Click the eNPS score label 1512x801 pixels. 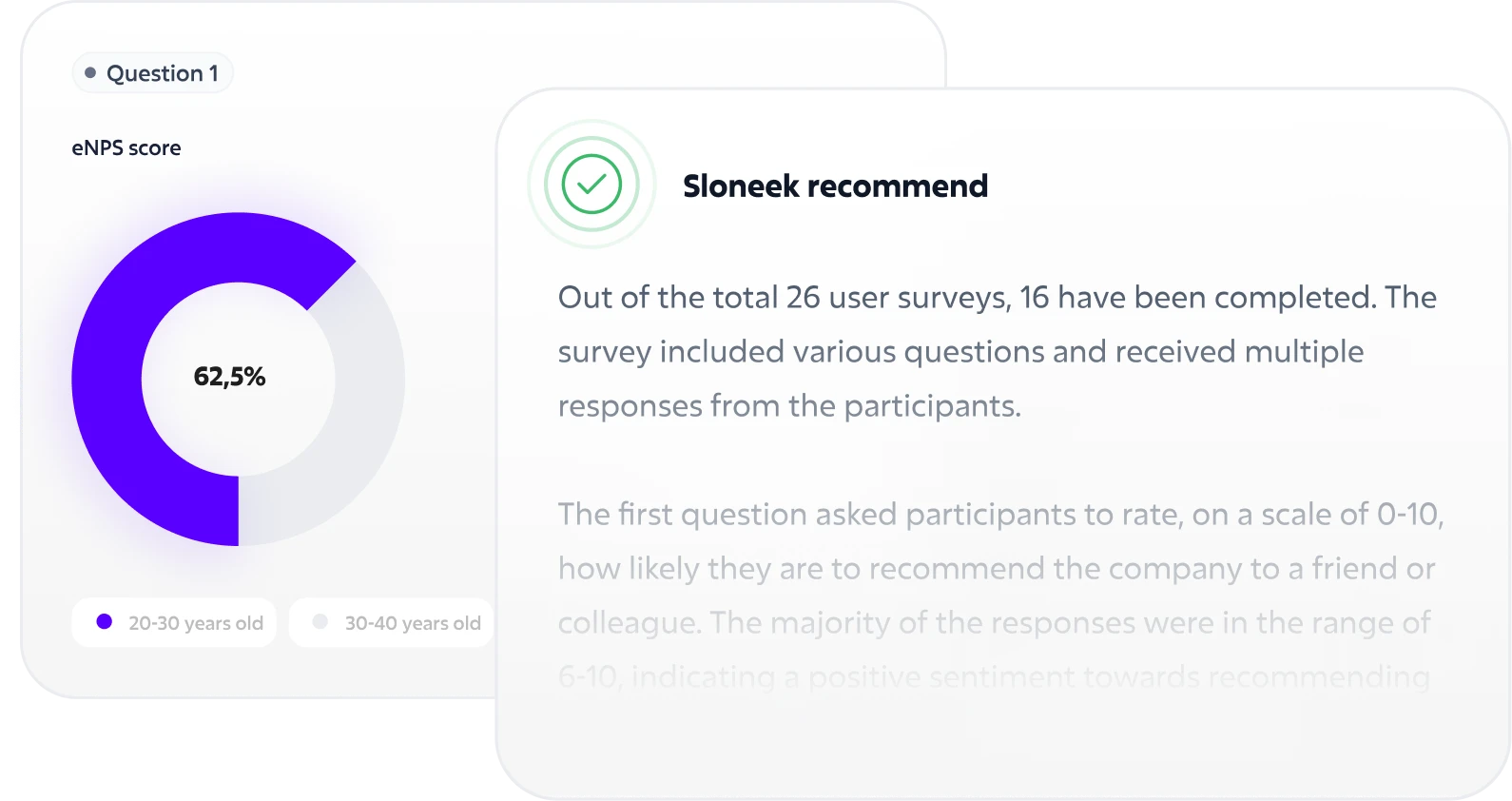pos(126,148)
